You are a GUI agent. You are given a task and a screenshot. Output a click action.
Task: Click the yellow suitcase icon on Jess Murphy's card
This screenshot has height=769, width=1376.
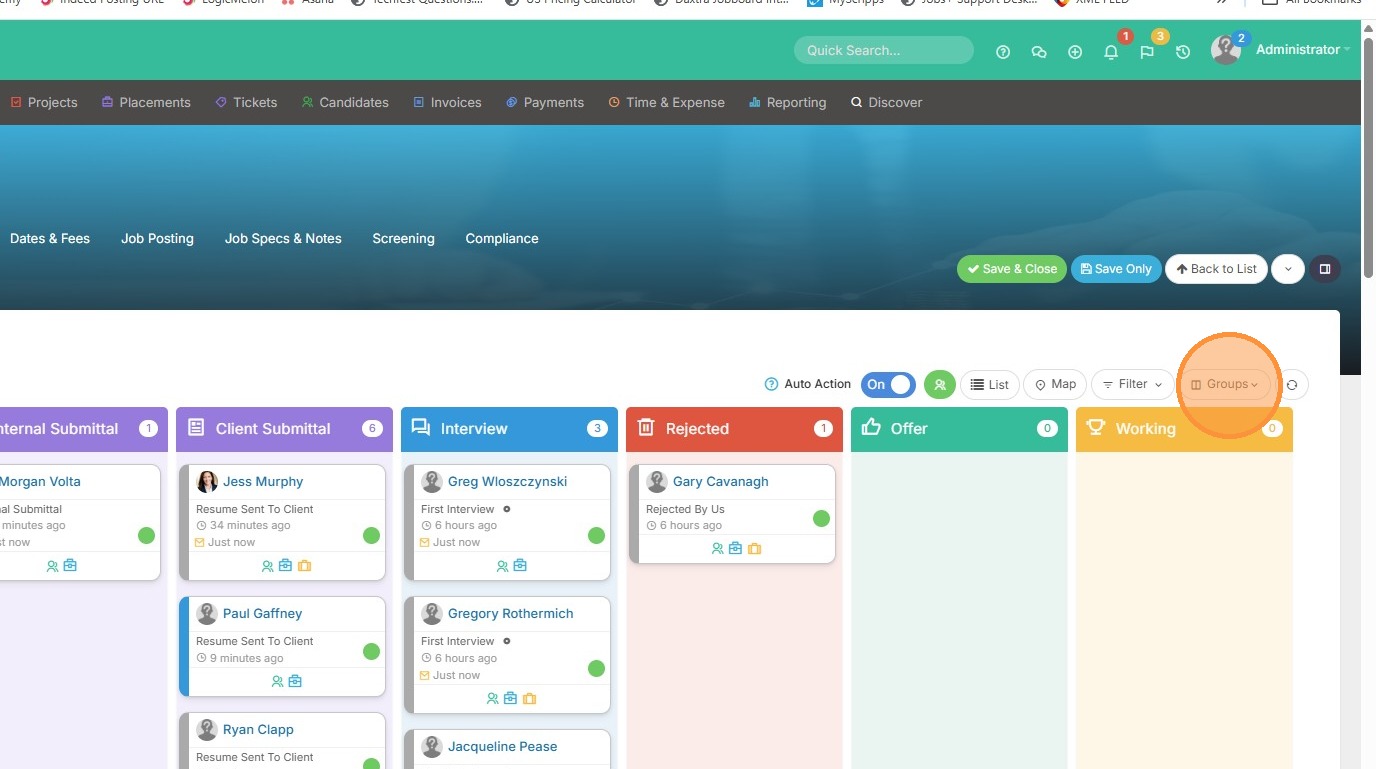point(305,566)
